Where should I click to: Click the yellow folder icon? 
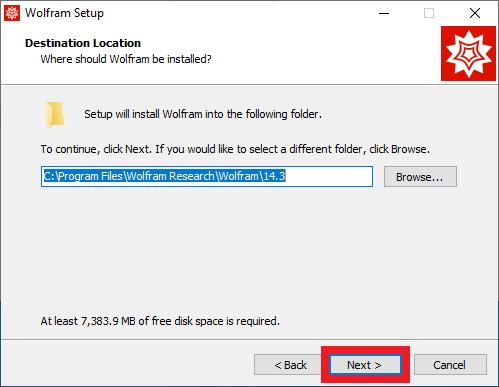coord(55,115)
